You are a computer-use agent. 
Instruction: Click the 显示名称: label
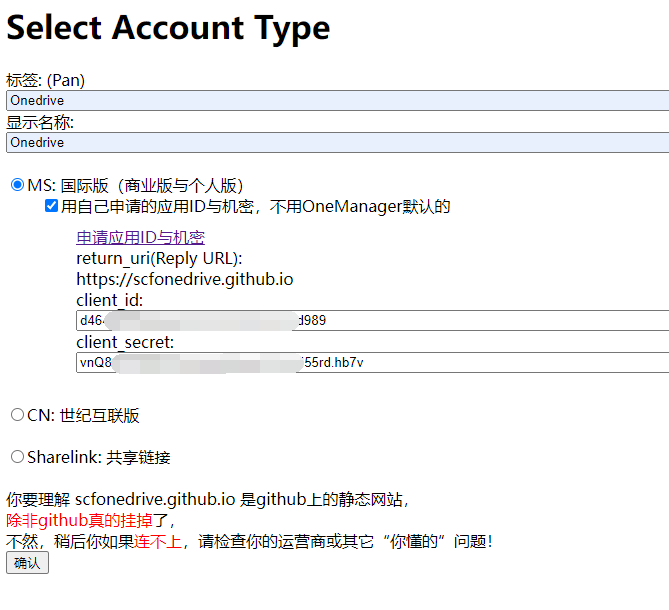click(x=40, y=122)
